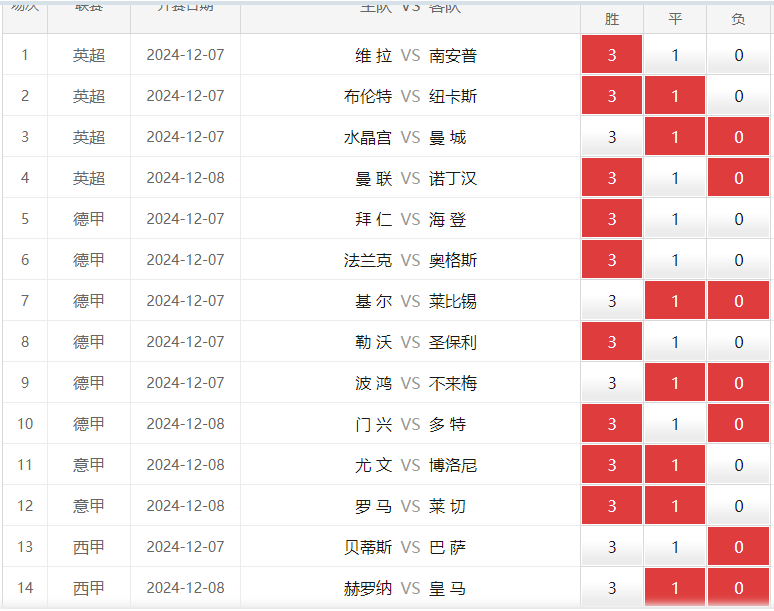Toggle win option 3 for 尤文 VS 博洛尼
Image resolution: width=774 pixels, height=611 pixels.
pyautogui.click(x=612, y=464)
